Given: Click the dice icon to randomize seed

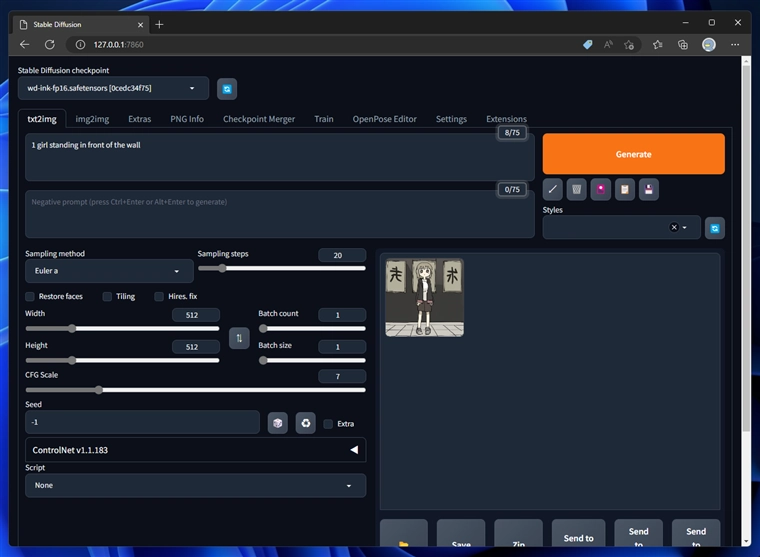Looking at the screenshot, I should click(x=278, y=423).
